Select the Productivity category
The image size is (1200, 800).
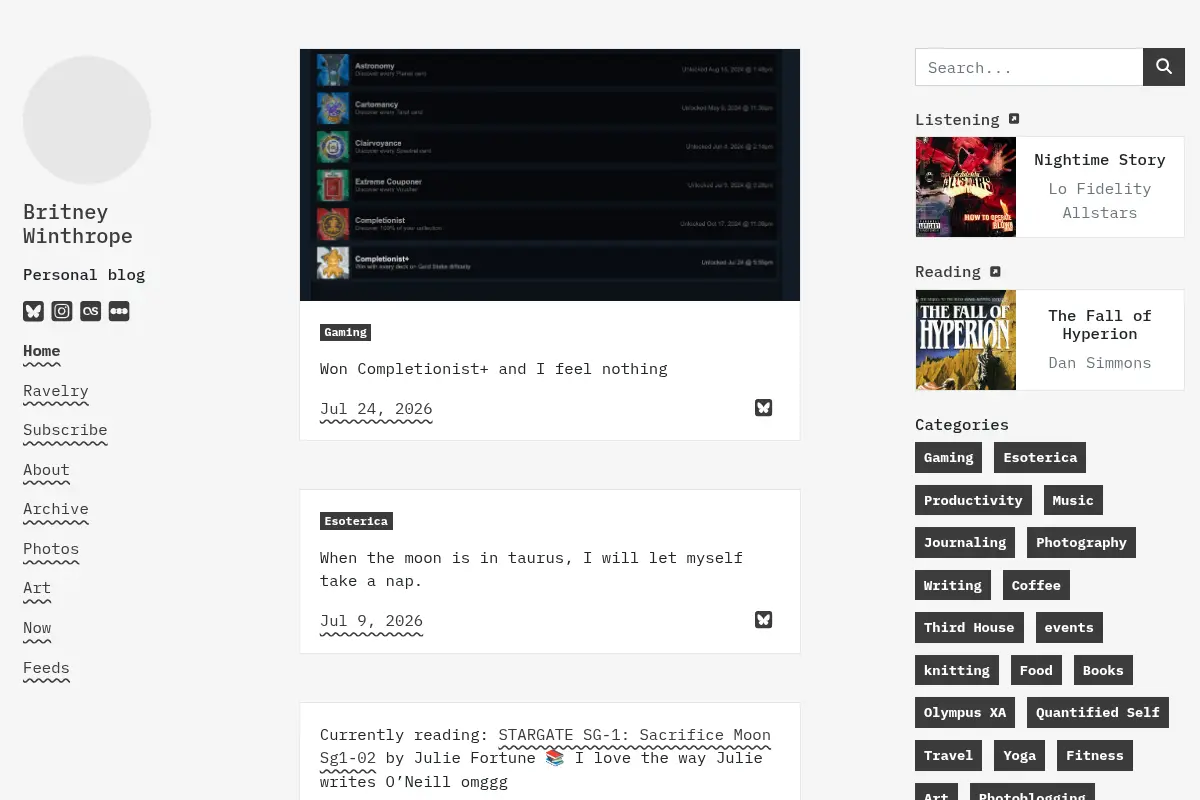tap(973, 500)
